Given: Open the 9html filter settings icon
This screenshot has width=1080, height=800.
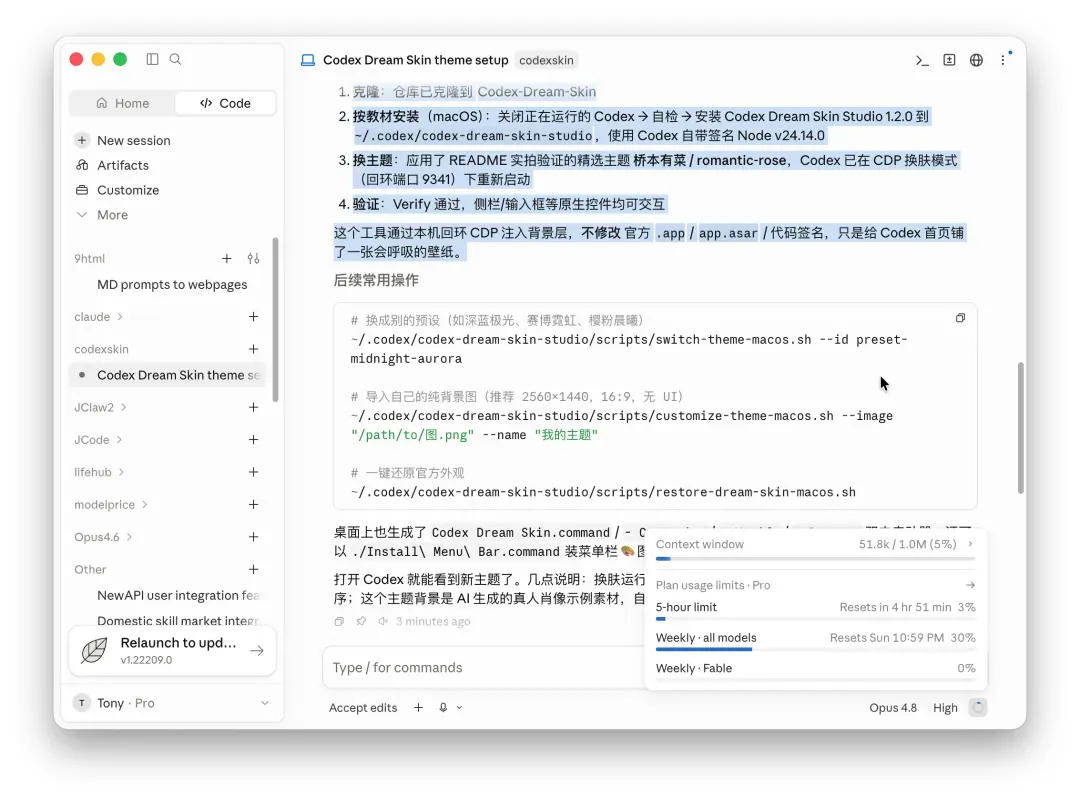Looking at the screenshot, I should [x=253, y=258].
